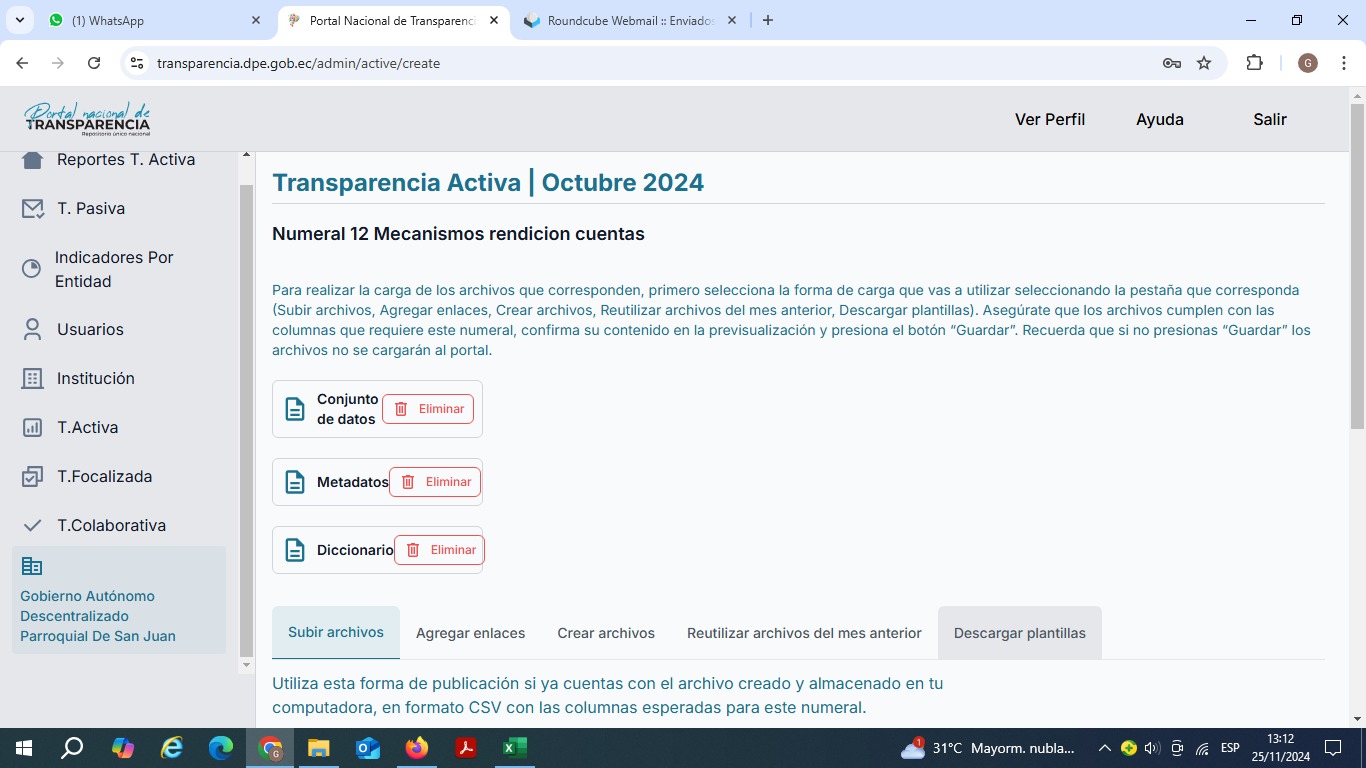Eliminate the Conjunto de datos file
This screenshot has width=1366, height=768.
428,409
